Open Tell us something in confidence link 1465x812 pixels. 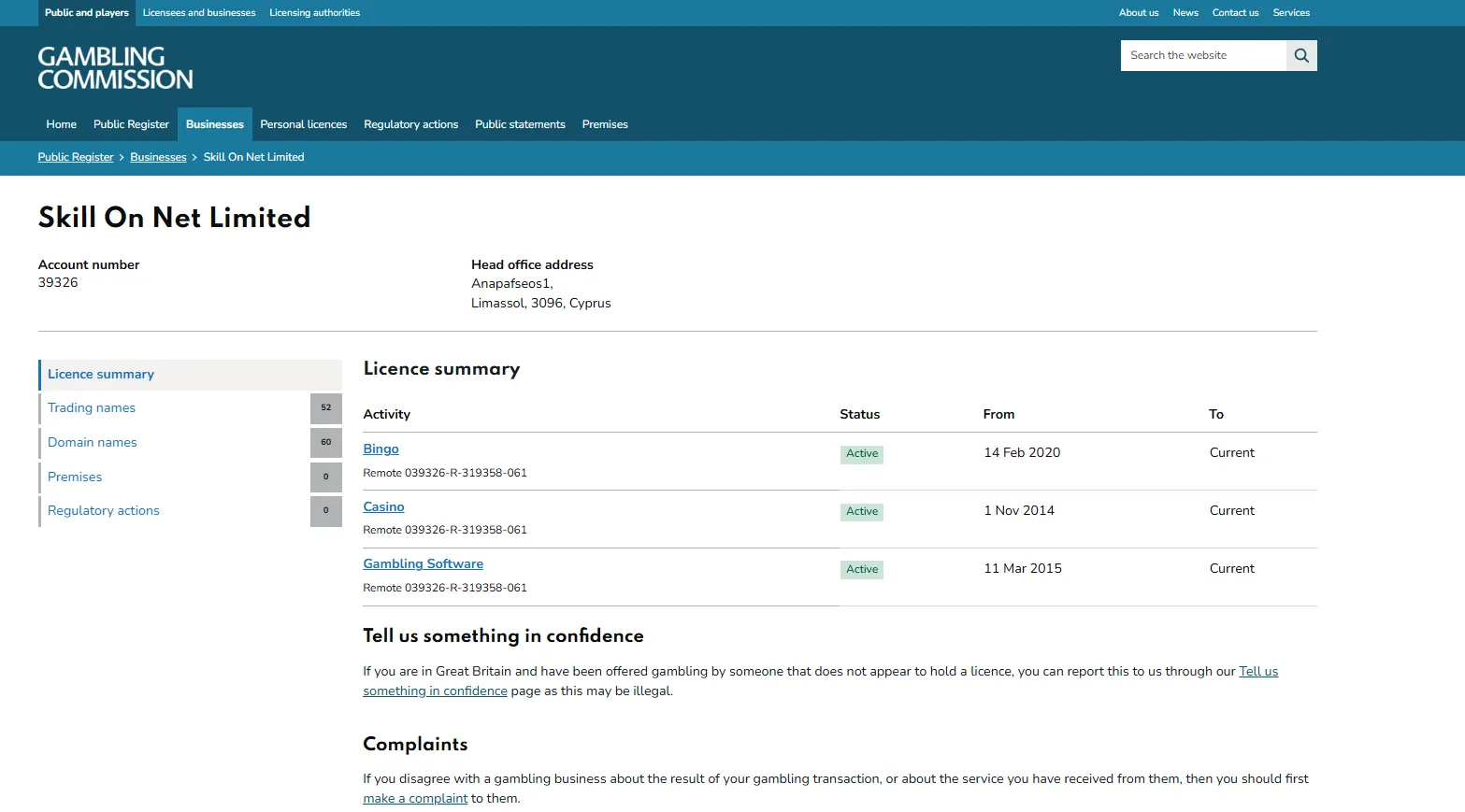pos(820,681)
